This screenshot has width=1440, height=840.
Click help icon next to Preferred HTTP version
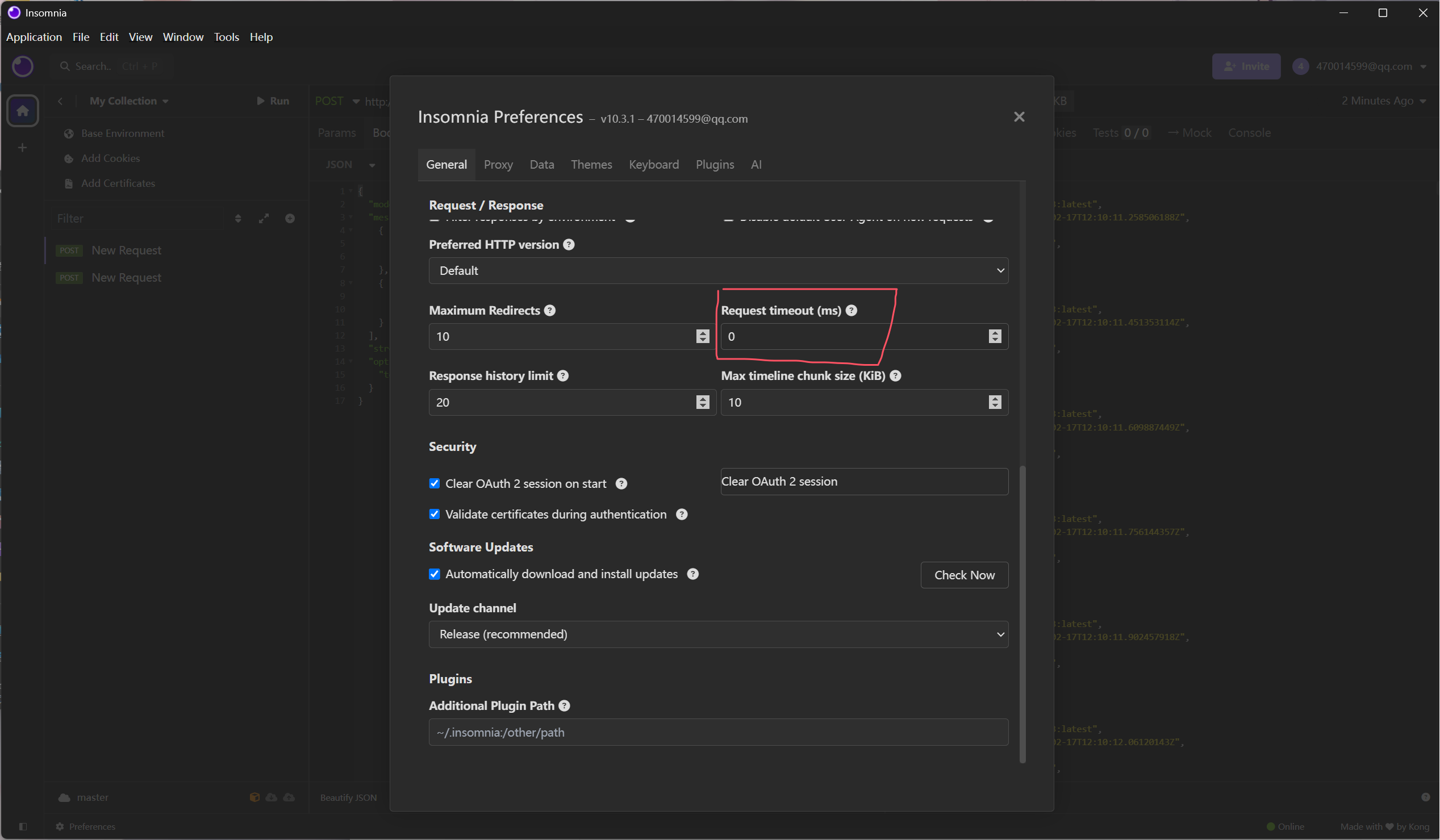point(569,245)
